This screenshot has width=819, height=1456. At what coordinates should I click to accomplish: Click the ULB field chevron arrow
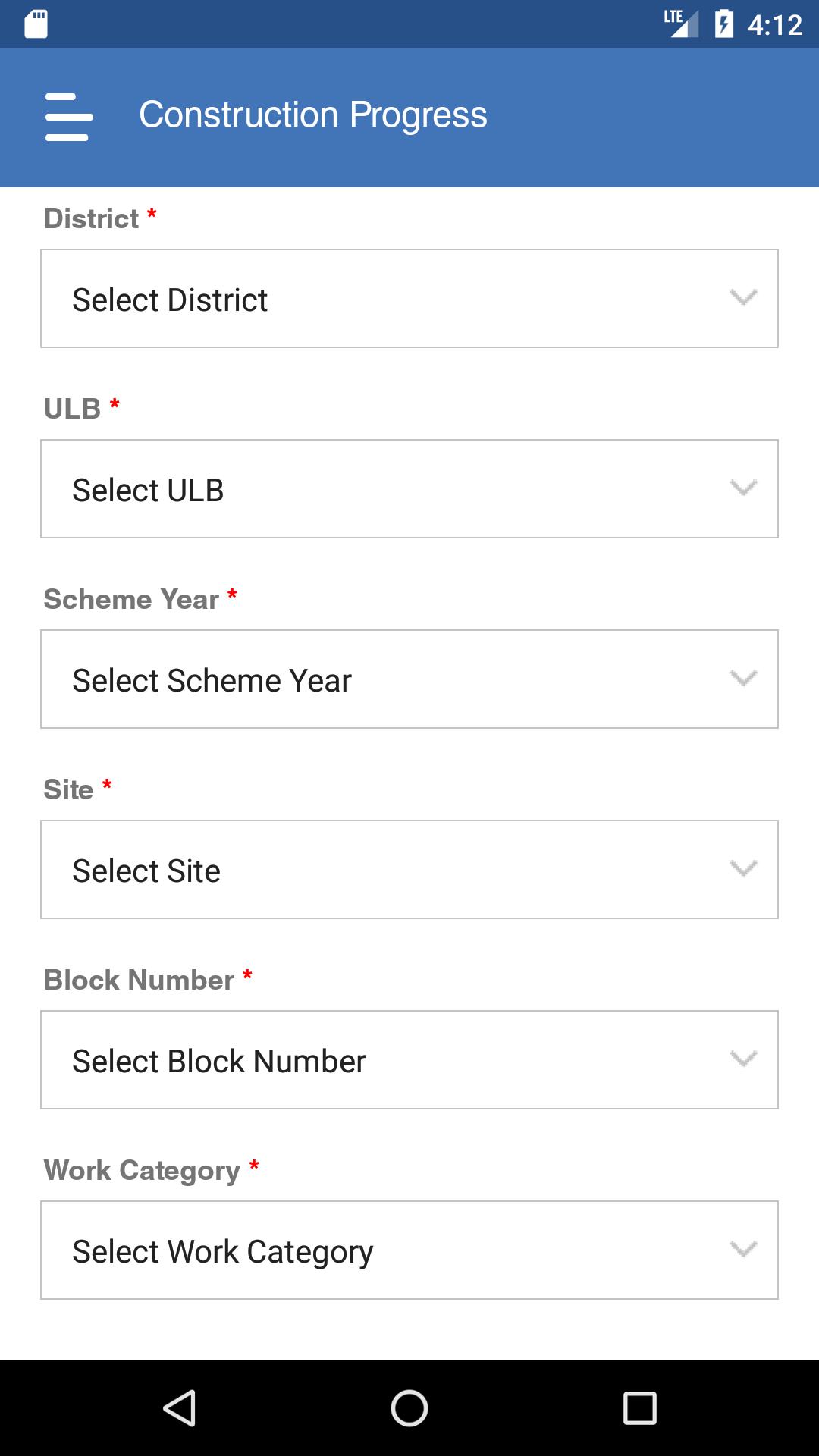tap(742, 488)
